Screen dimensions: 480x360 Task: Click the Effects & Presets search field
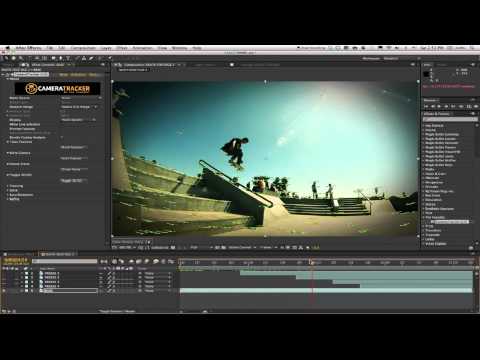[450, 119]
